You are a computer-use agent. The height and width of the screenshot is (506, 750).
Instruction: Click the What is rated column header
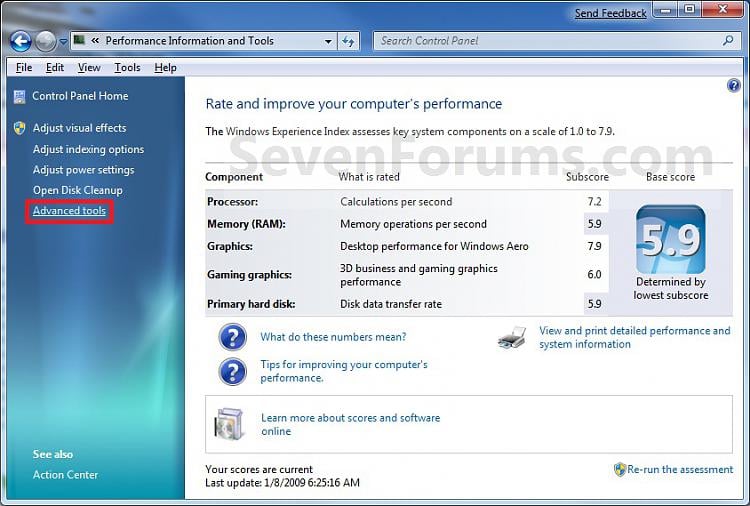(x=369, y=177)
